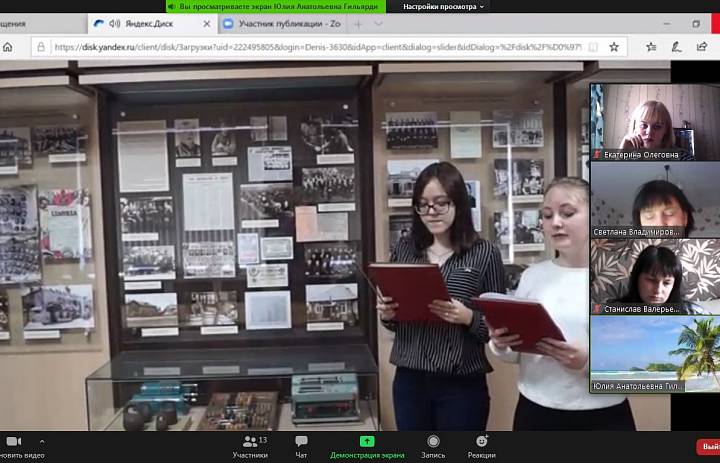
Task: Add page to favorites star icon
Action: point(614,47)
